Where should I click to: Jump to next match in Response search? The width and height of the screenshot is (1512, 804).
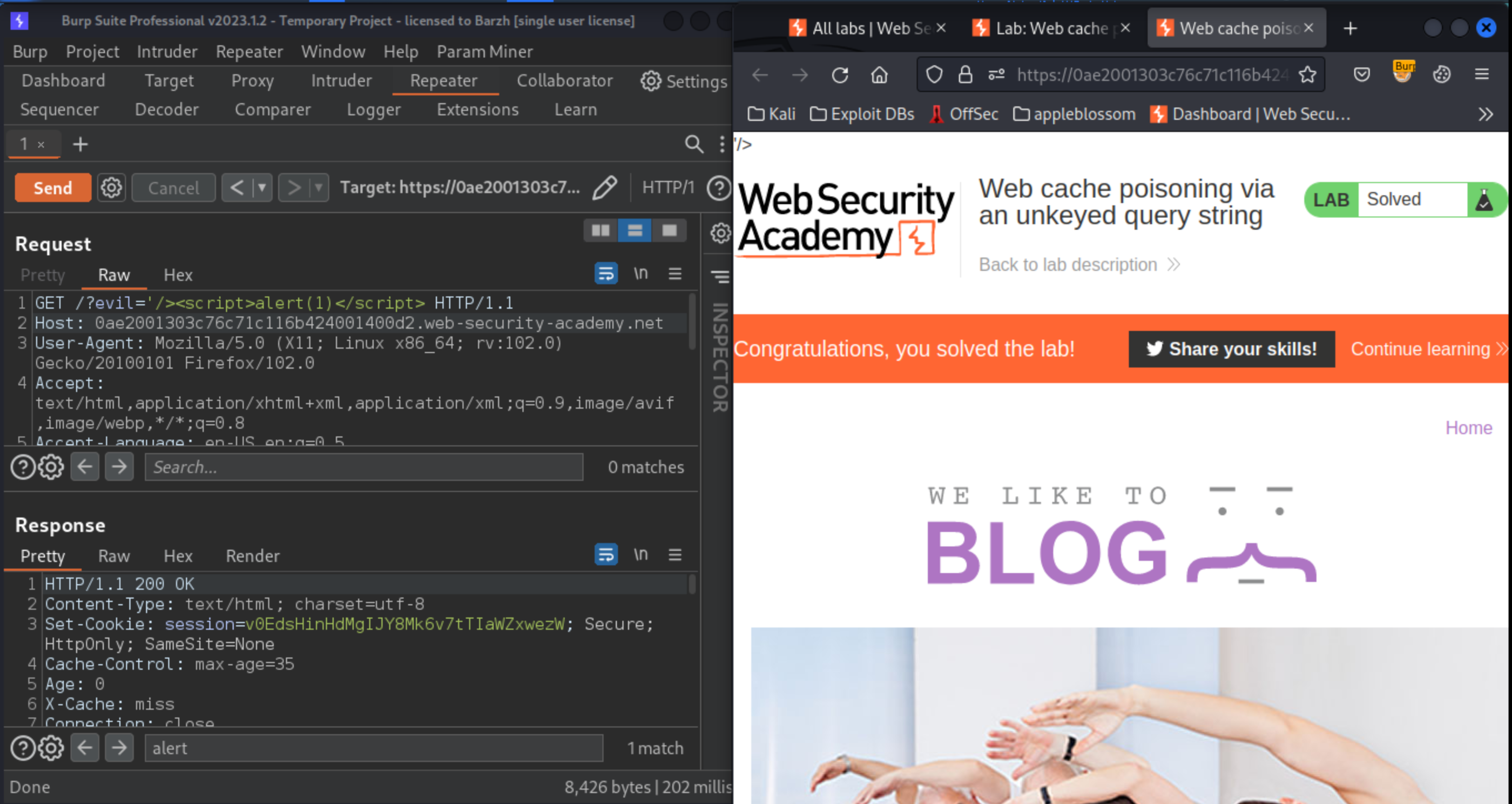(119, 748)
